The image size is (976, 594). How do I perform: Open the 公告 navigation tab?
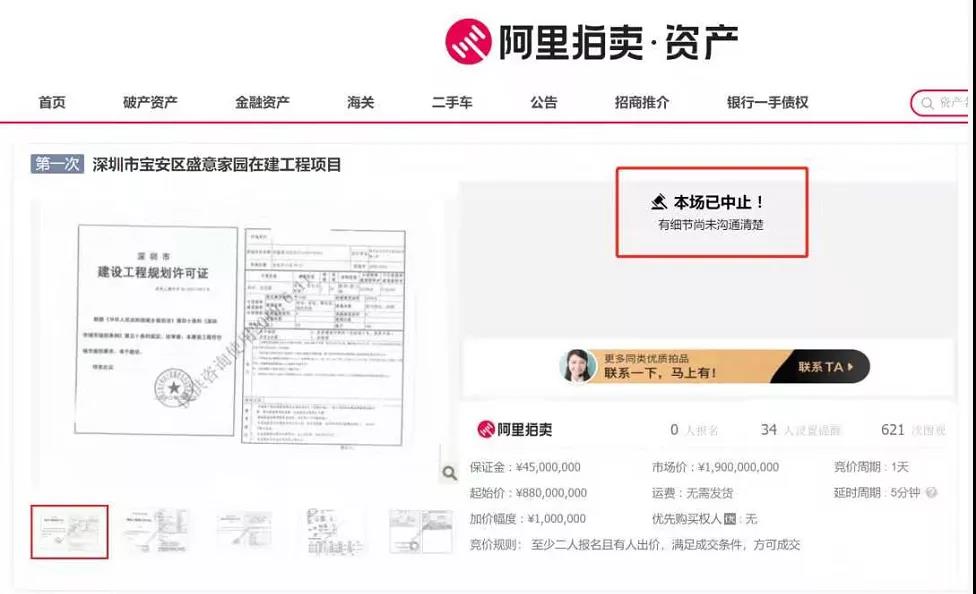click(544, 102)
